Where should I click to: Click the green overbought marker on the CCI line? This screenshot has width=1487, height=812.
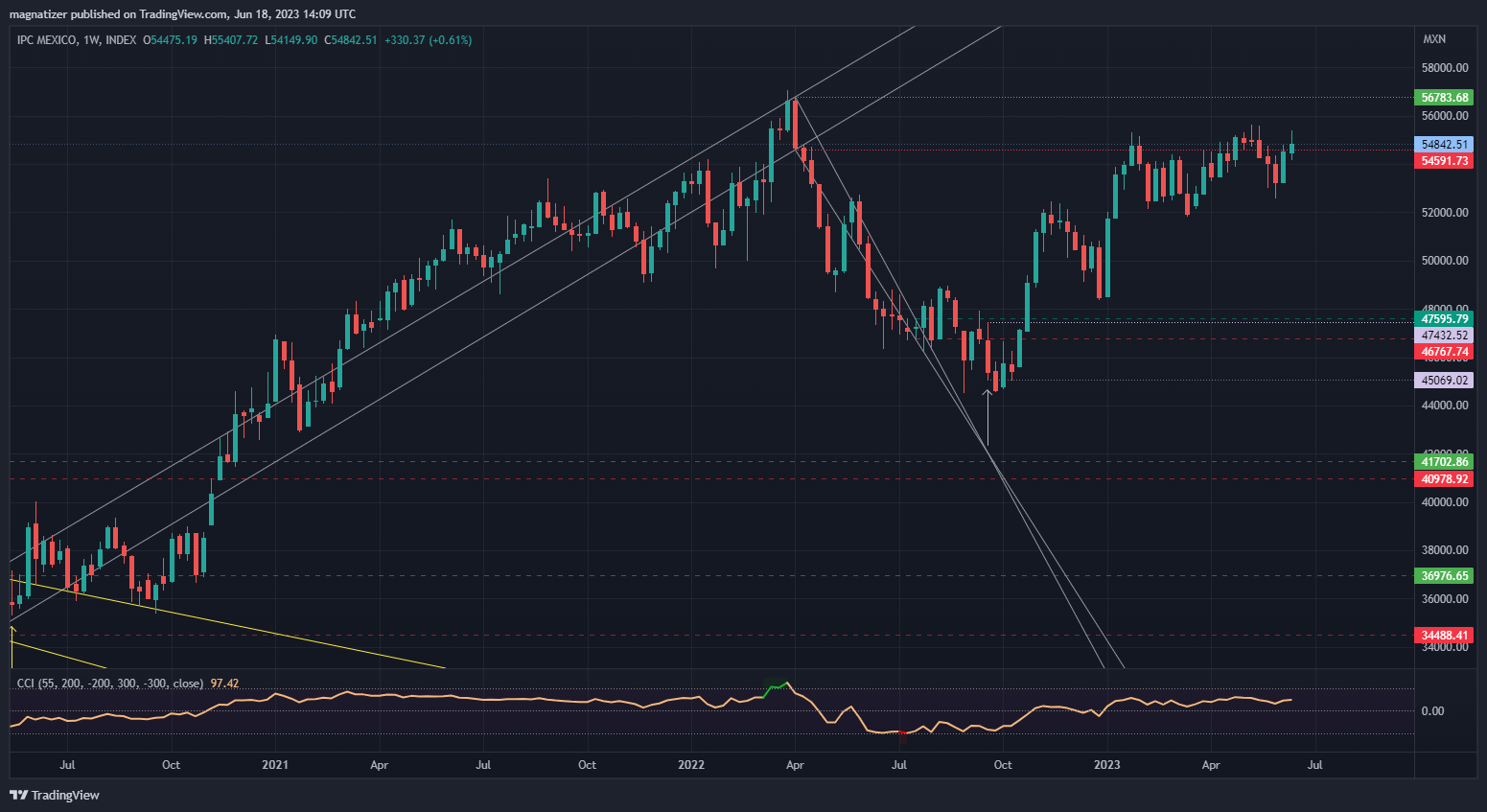click(x=777, y=686)
